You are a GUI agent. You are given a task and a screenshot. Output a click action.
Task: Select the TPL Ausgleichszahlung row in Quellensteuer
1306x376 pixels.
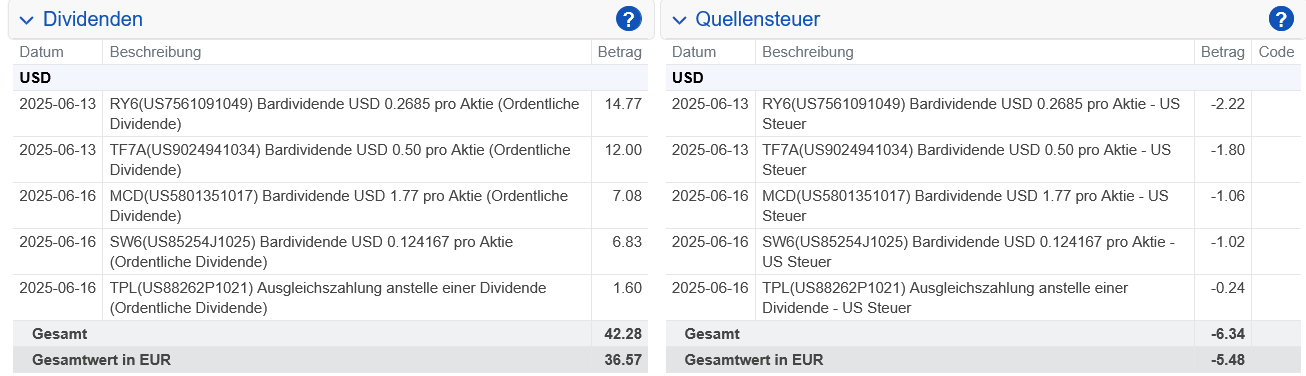tap(985, 298)
